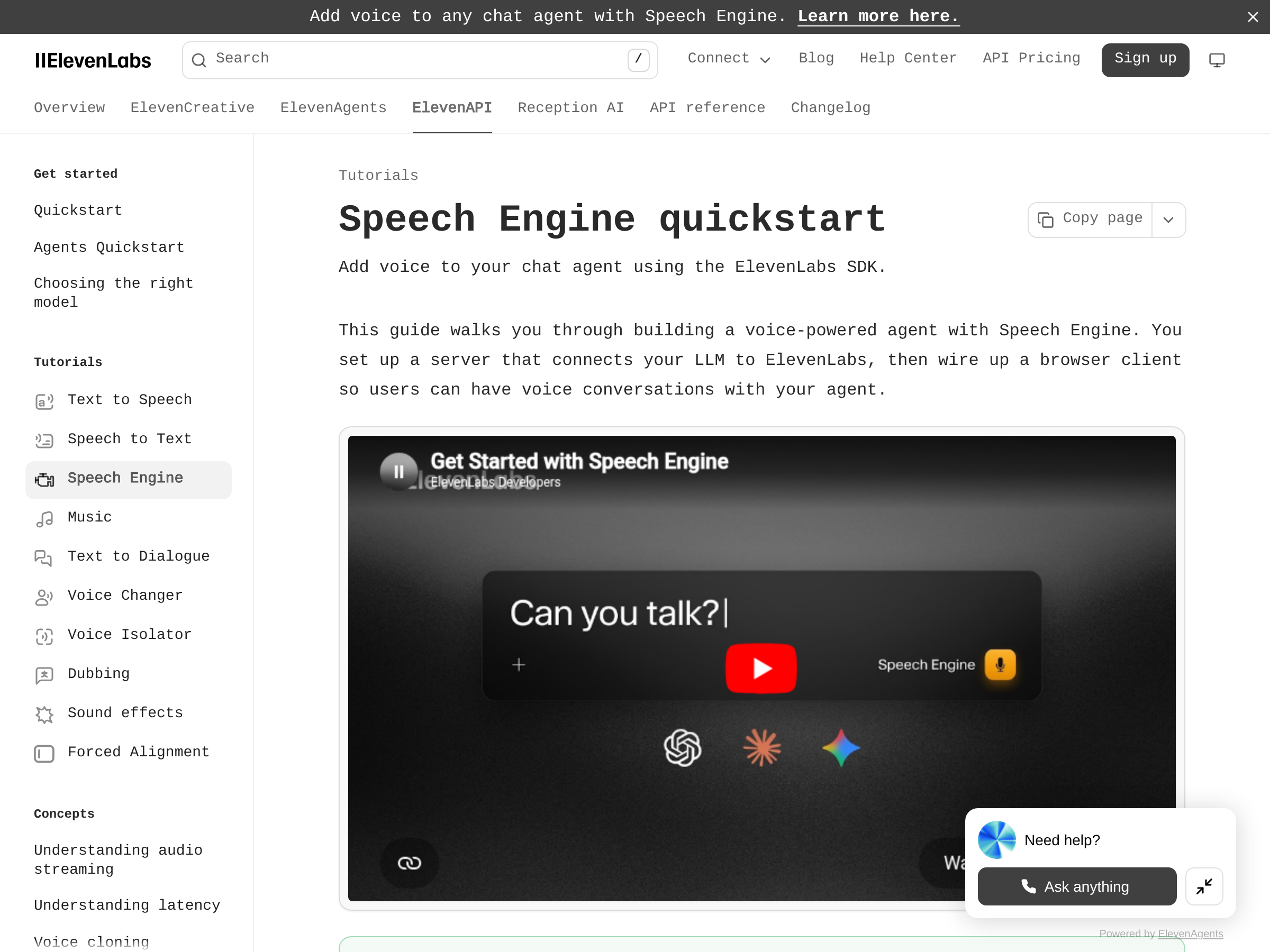Open the Voice Changer tutorial

(125, 595)
